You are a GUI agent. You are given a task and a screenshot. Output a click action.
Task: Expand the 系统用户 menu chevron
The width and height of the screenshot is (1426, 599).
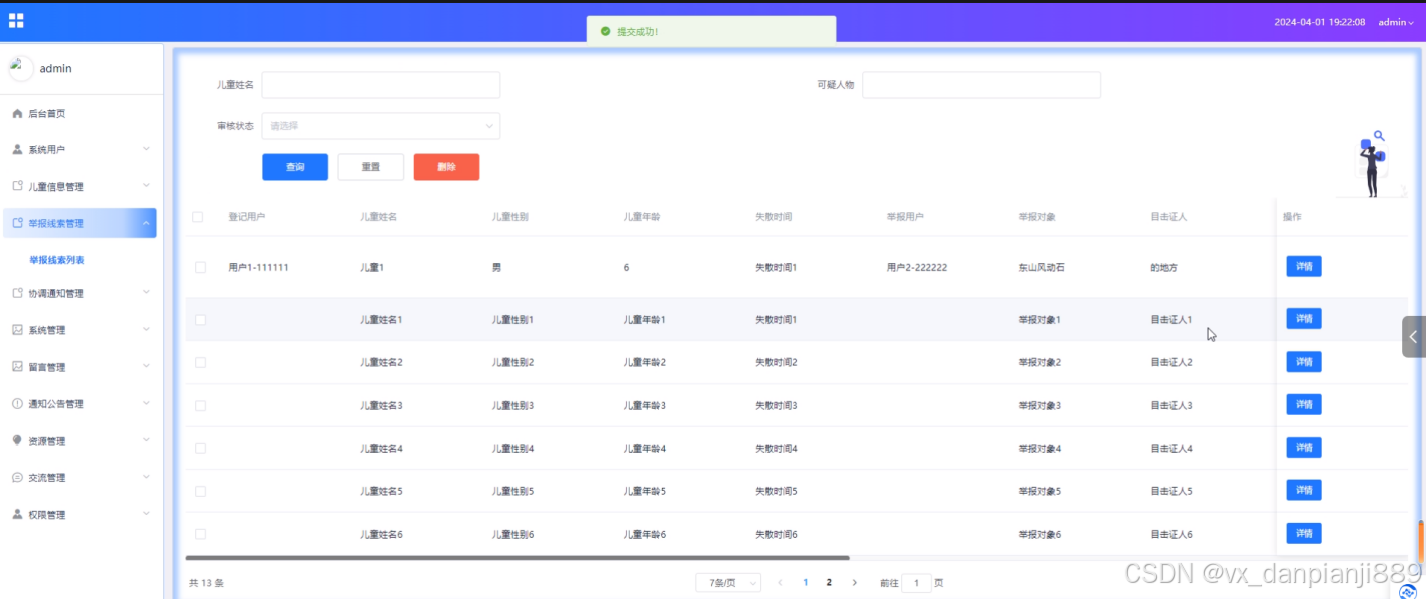pos(146,150)
